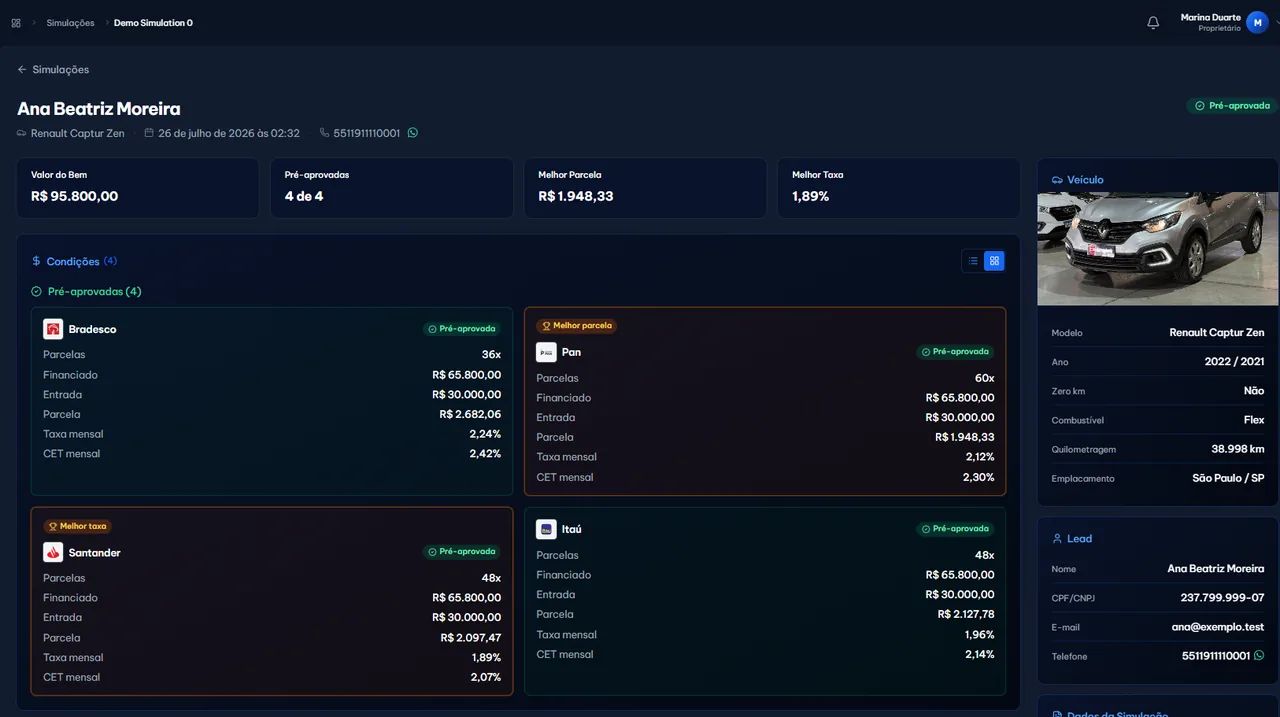The height and width of the screenshot is (717, 1280).
Task: Click the car icon beside Renault Captur Zen
Action: 22,133
